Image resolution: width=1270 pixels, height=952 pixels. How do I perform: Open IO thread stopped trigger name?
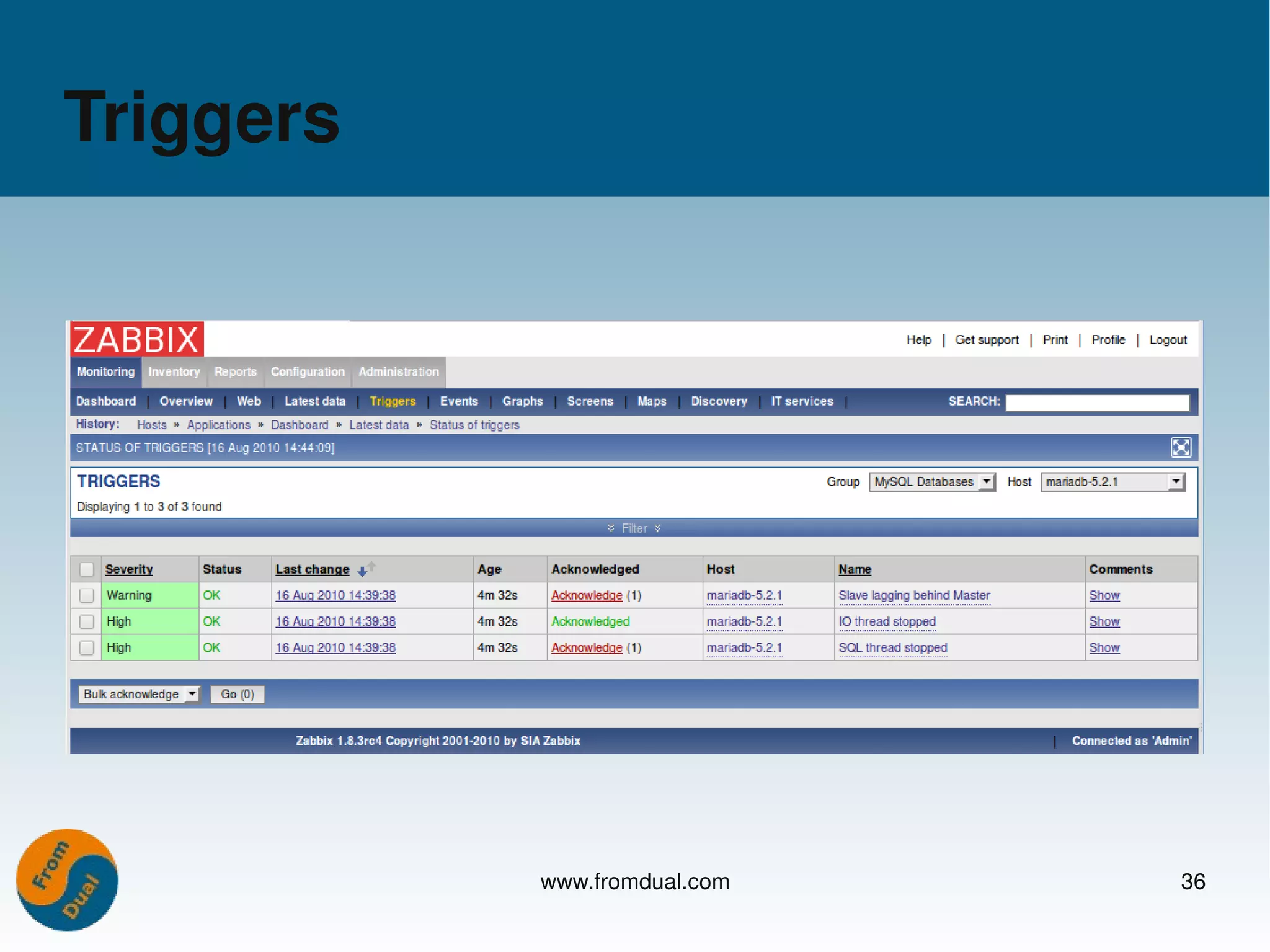(x=887, y=621)
